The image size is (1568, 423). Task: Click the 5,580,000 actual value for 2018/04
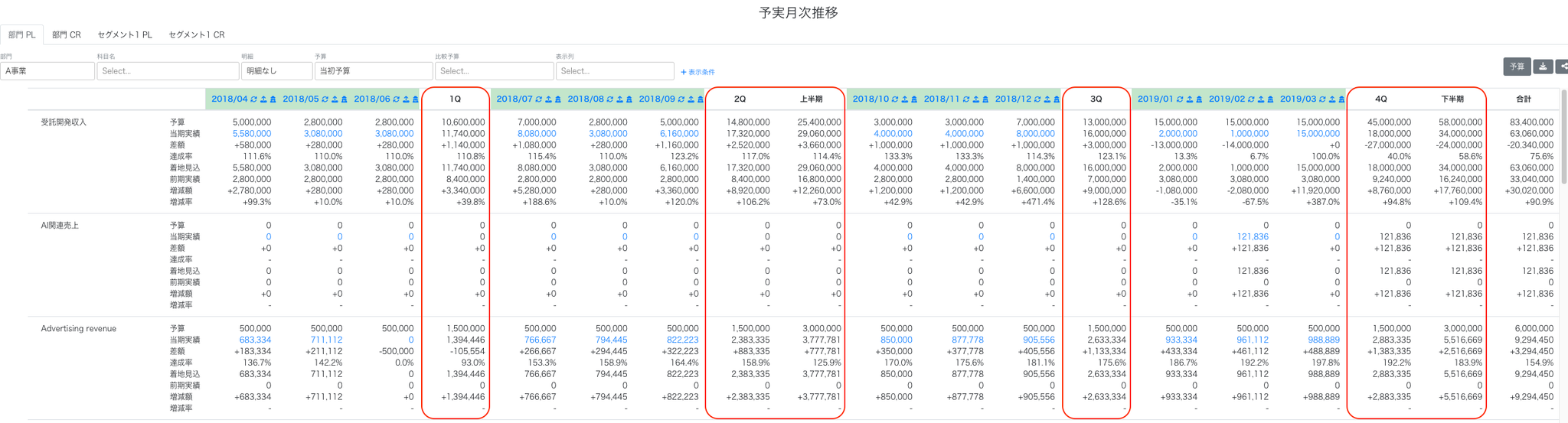(x=252, y=134)
